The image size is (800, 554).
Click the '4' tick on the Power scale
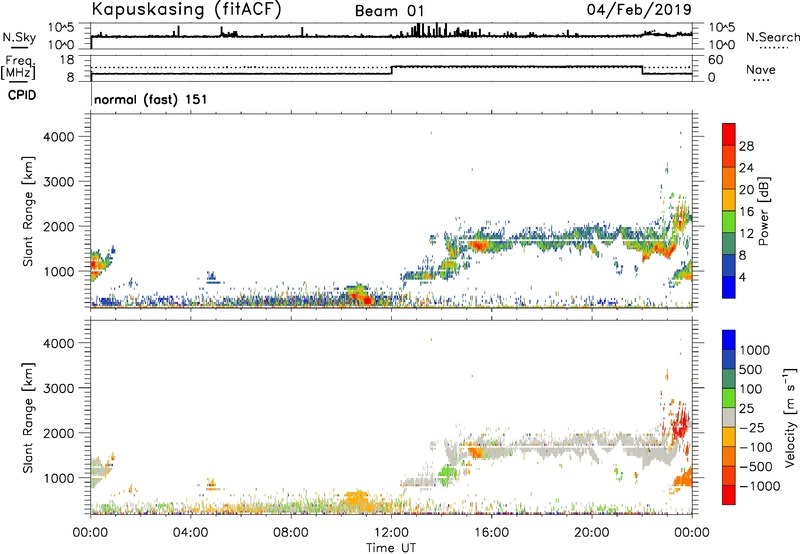pos(743,278)
